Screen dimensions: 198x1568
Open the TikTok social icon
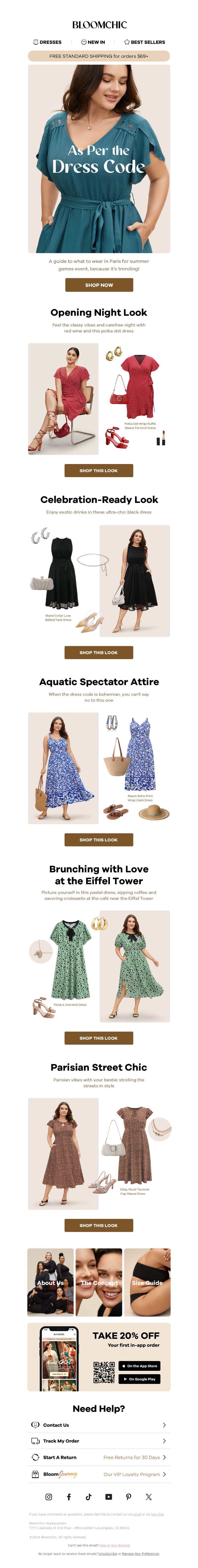coord(89,1497)
